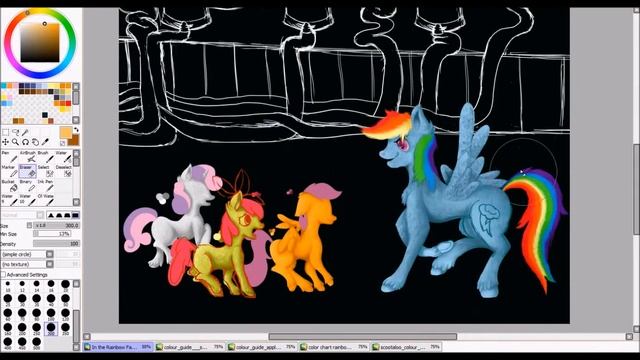This screenshot has height=360, width=640.
Task: Click the foreground orange color swatch
Action: tap(65, 132)
